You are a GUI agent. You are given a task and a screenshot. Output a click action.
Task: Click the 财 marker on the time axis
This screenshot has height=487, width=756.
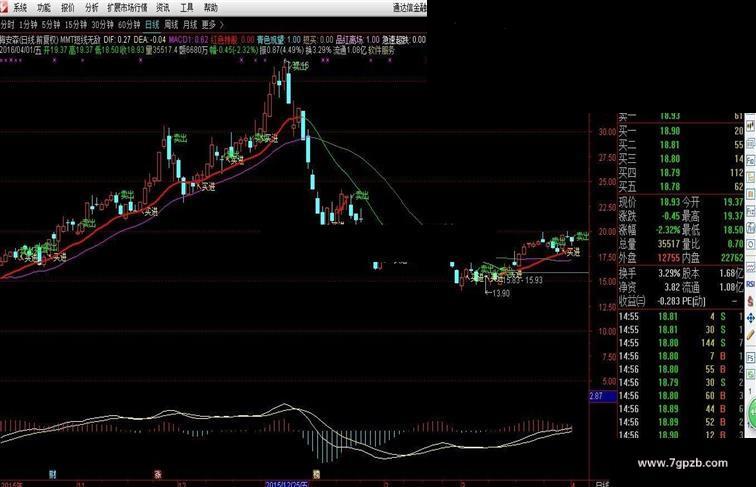52,474
